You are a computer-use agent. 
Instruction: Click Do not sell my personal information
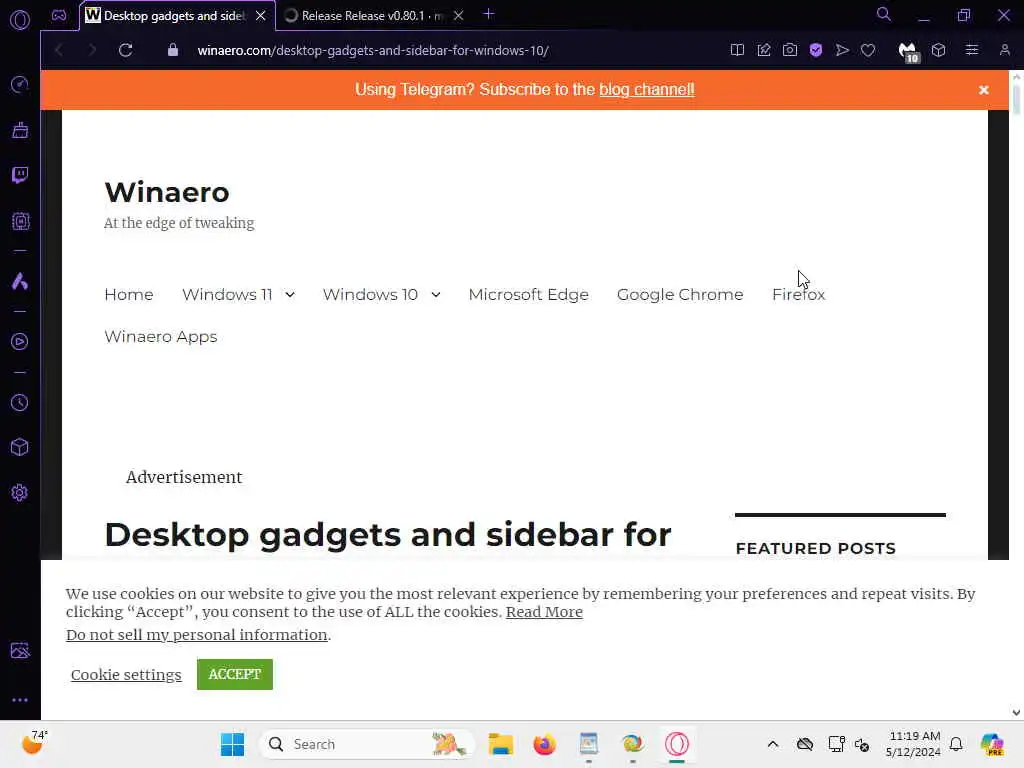(x=197, y=635)
